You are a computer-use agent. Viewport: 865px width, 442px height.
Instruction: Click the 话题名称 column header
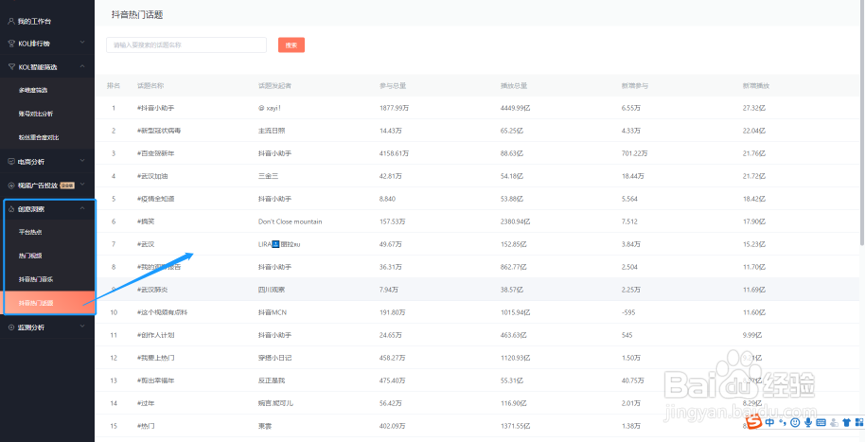pos(151,86)
